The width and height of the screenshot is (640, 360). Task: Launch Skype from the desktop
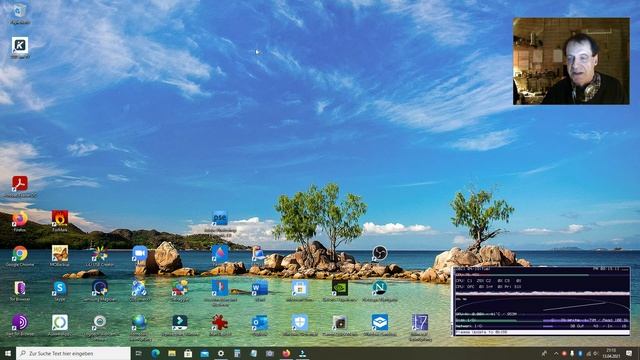(x=60, y=288)
